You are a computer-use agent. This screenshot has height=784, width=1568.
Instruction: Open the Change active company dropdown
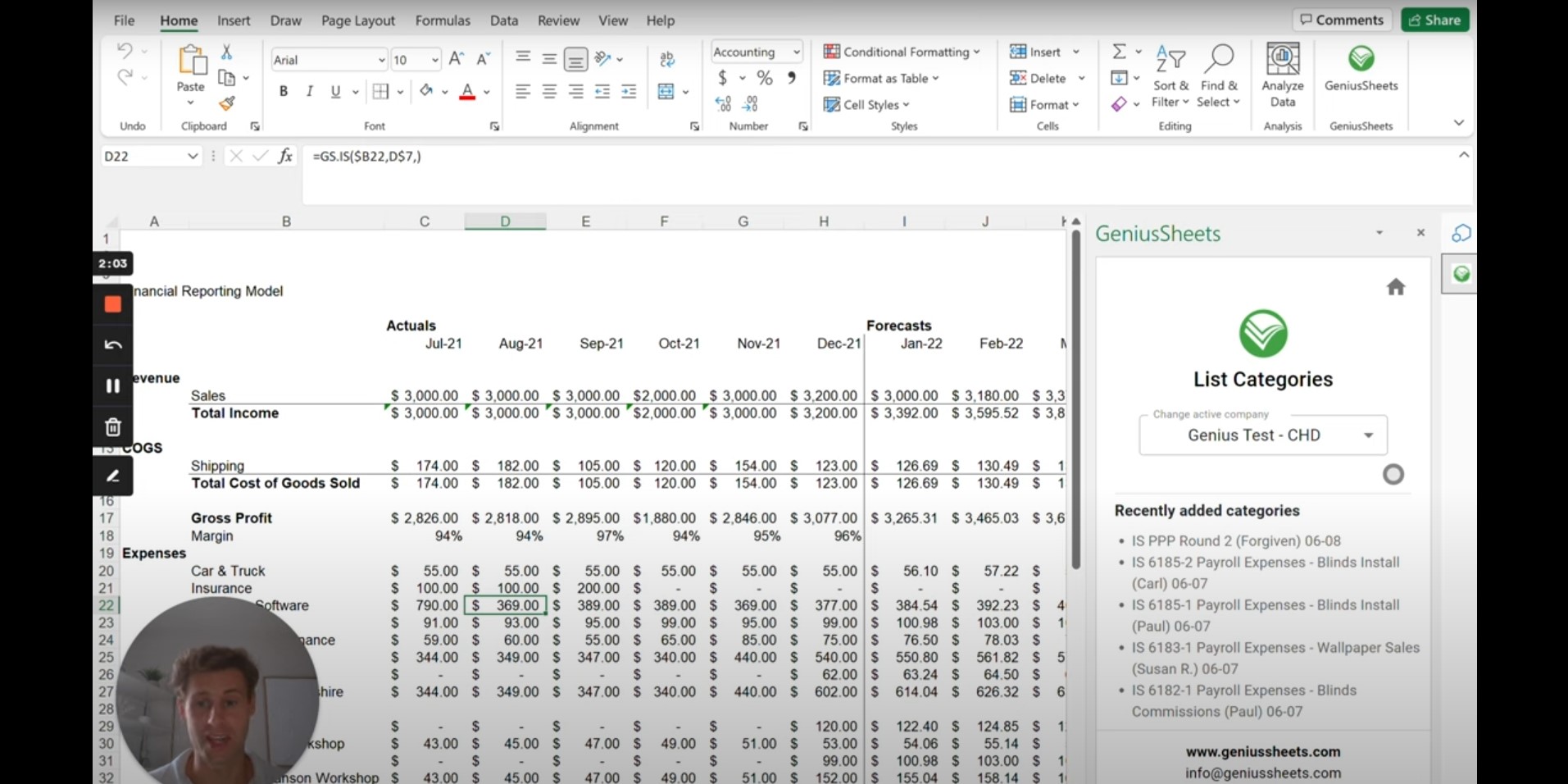(x=1263, y=435)
